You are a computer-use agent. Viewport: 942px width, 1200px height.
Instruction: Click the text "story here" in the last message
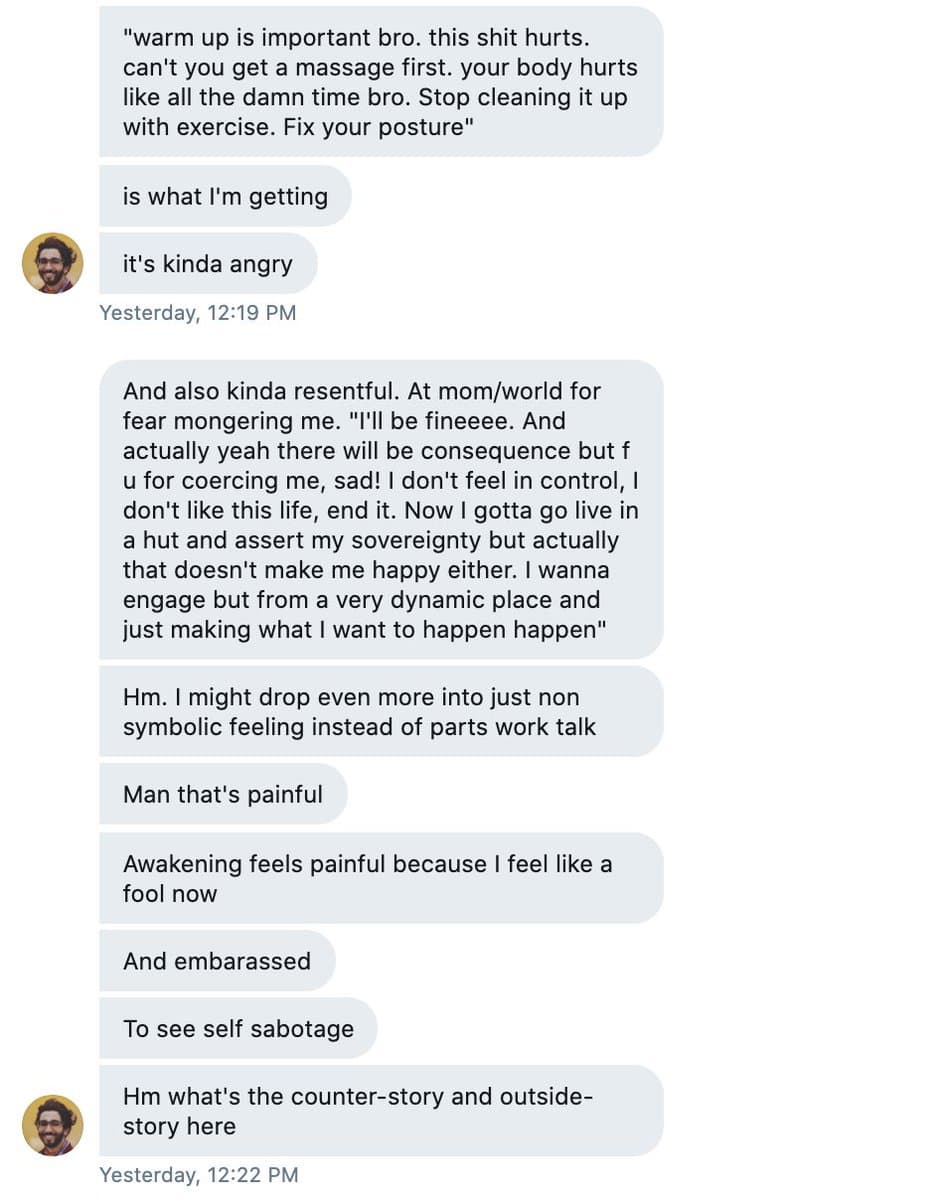179,1126
